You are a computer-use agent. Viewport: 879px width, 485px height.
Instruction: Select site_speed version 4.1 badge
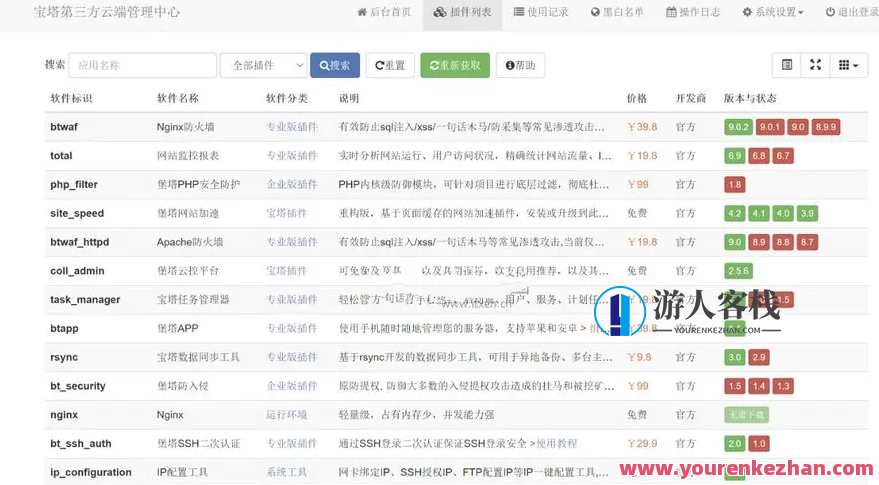click(758, 213)
